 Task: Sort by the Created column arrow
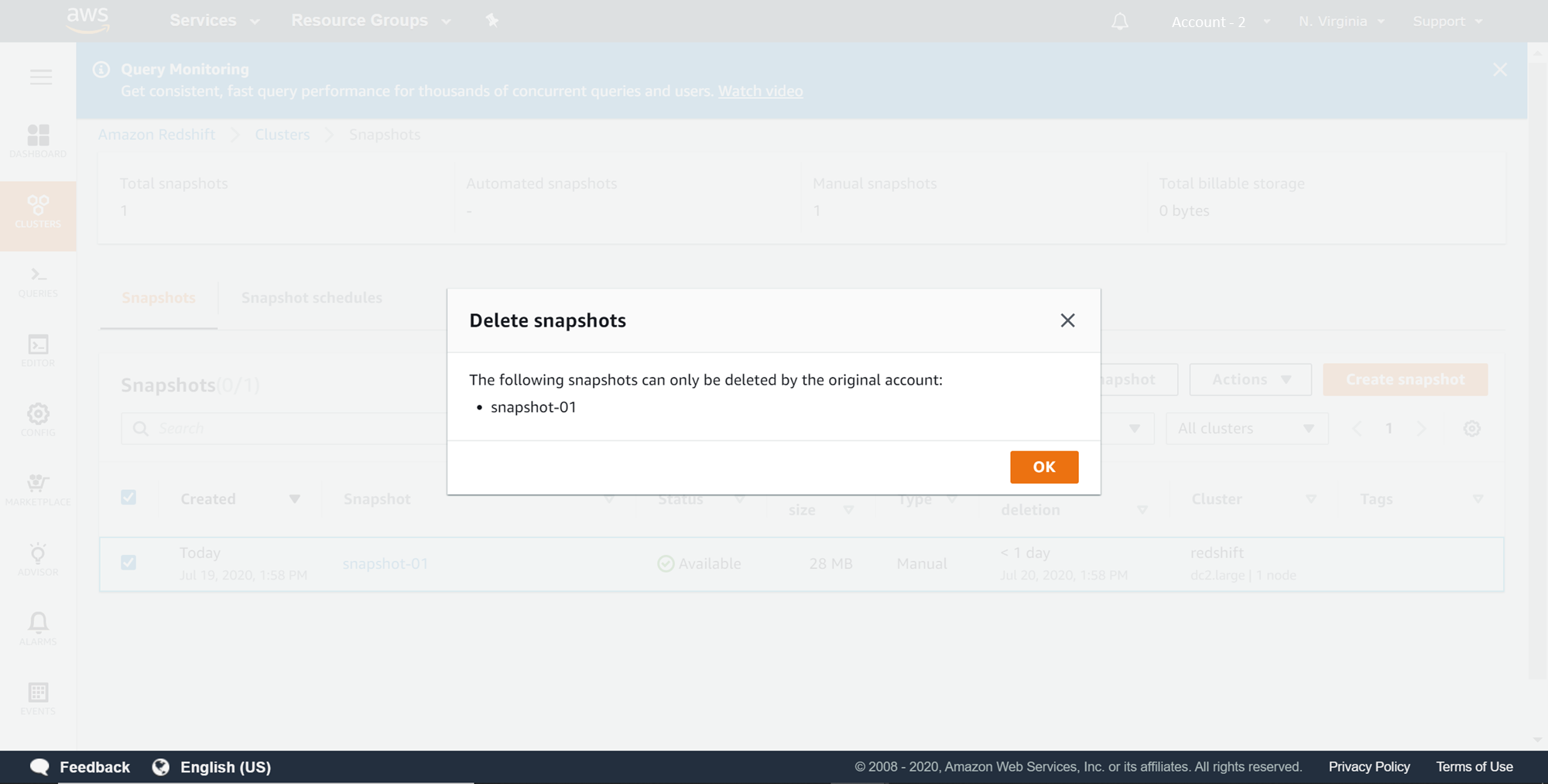pyautogui.click(x=294, y=499)
